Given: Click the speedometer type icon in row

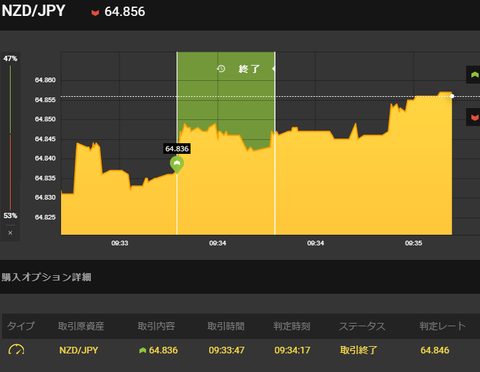Looking at the screenshot, I should [x=16, y=350].
